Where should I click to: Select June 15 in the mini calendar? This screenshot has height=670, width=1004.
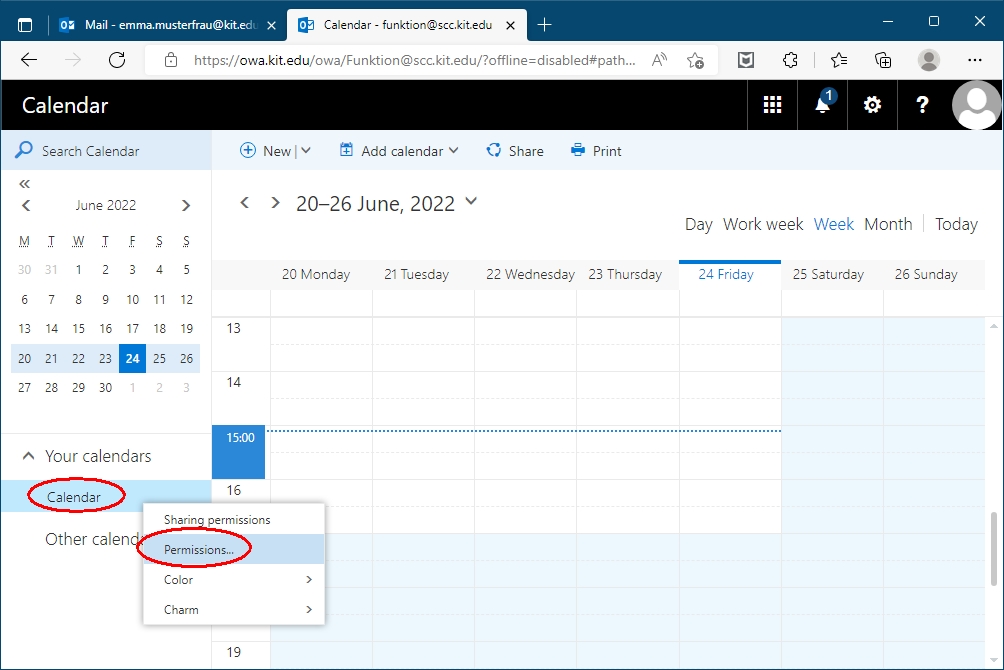79,328
